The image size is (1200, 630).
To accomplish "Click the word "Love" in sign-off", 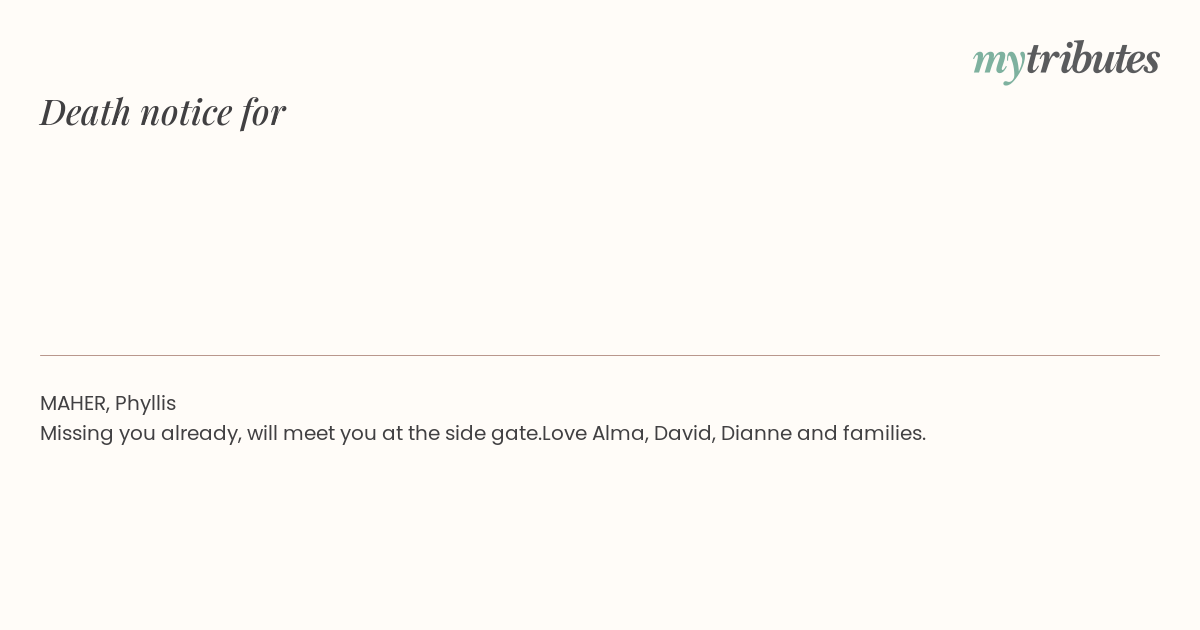I will [564, 433].
